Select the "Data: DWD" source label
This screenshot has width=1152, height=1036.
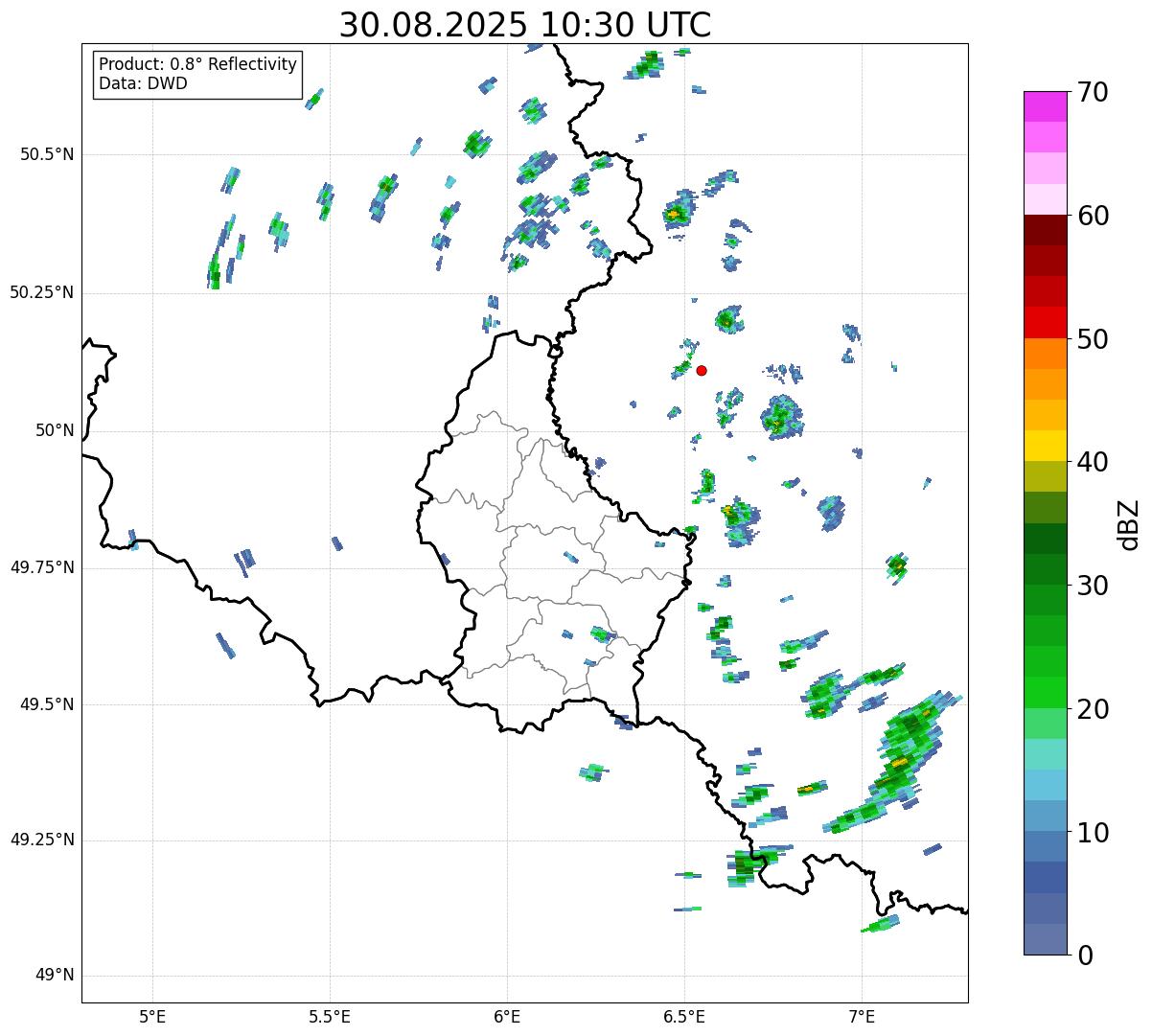point(143,83)
